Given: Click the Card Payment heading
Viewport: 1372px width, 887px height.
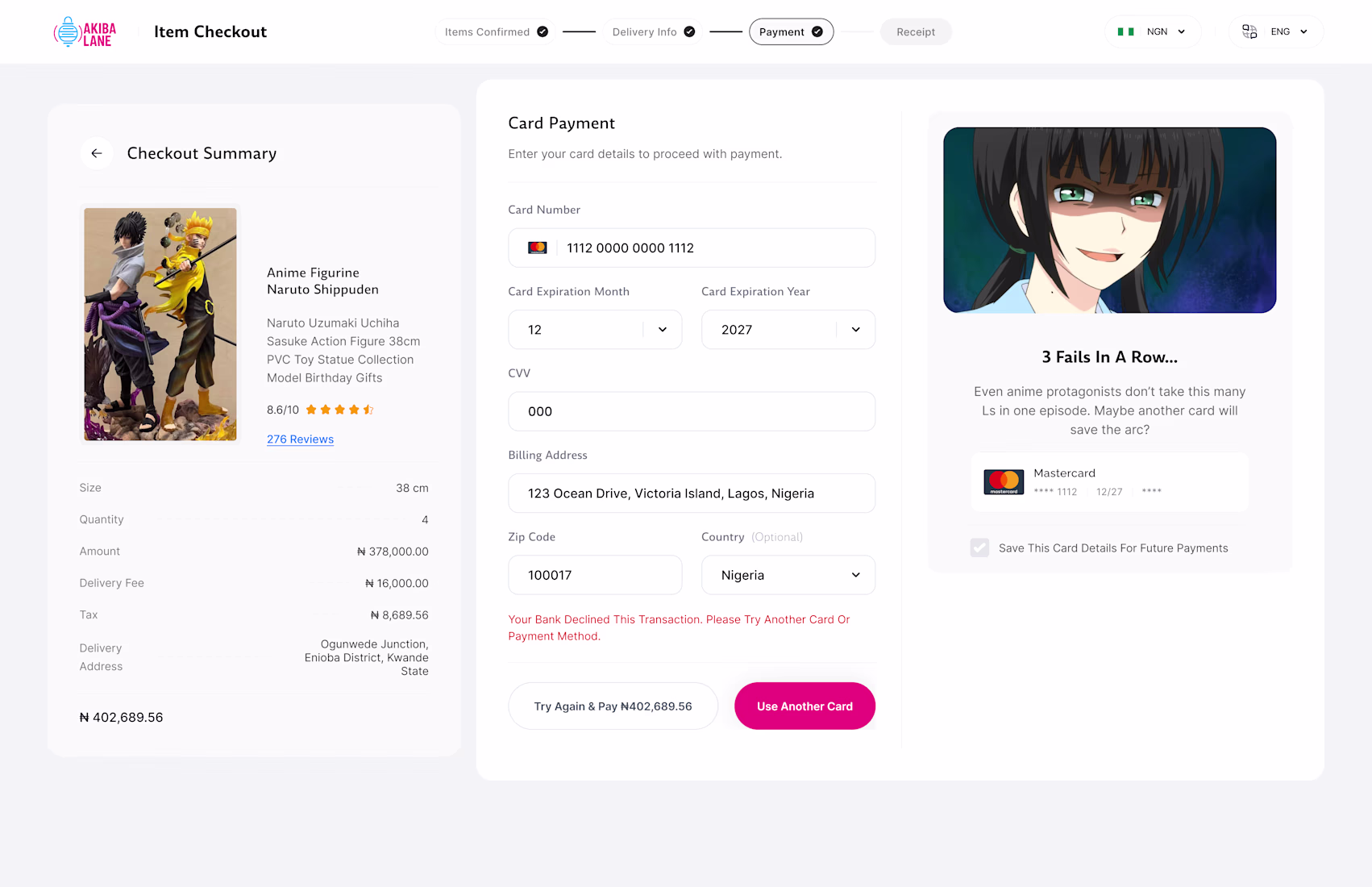Looking at the screenshot, I should (x=561, y=123).
